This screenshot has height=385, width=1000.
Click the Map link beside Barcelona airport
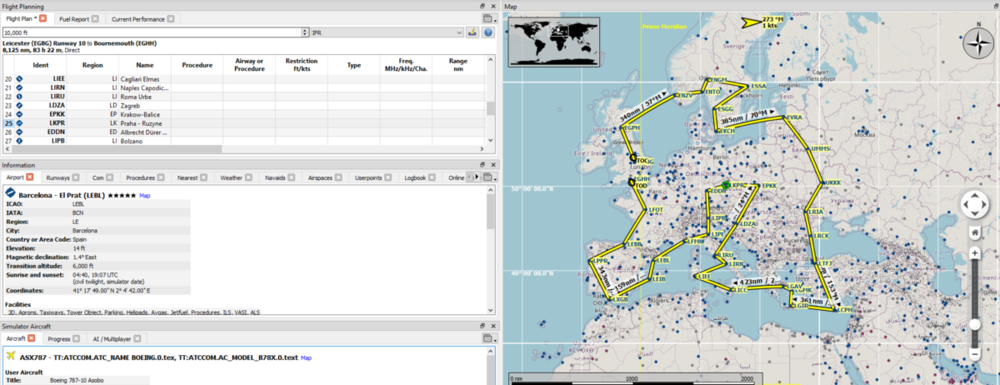click(x=145, y=195)
